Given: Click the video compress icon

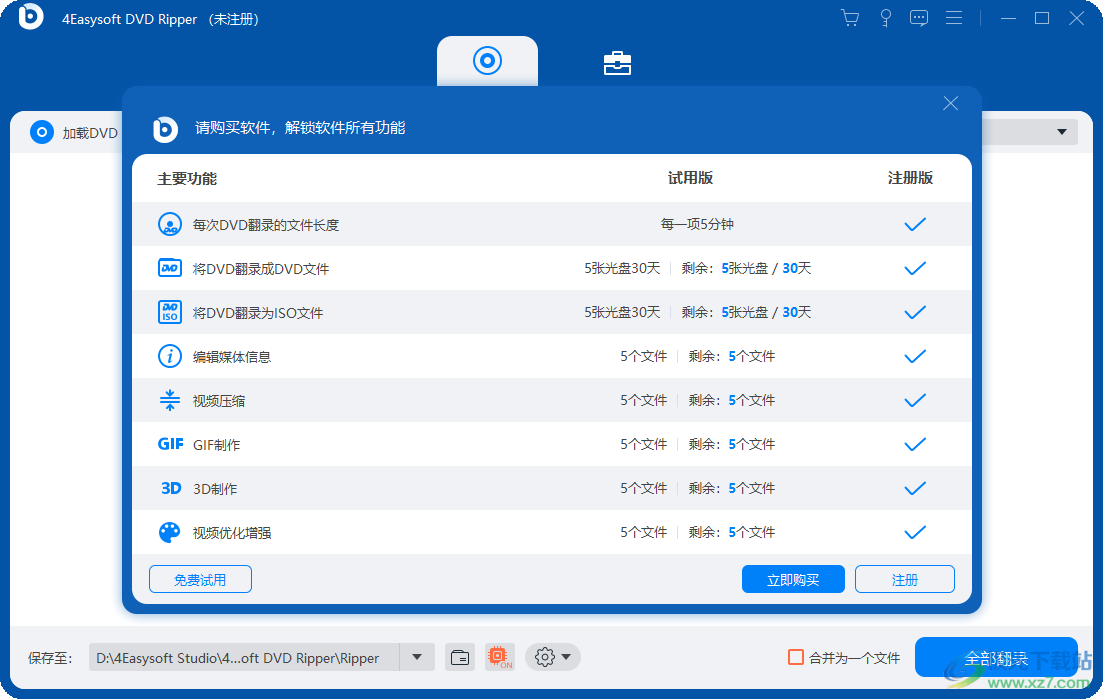Looking at the screenshot, I should [170, 400].
